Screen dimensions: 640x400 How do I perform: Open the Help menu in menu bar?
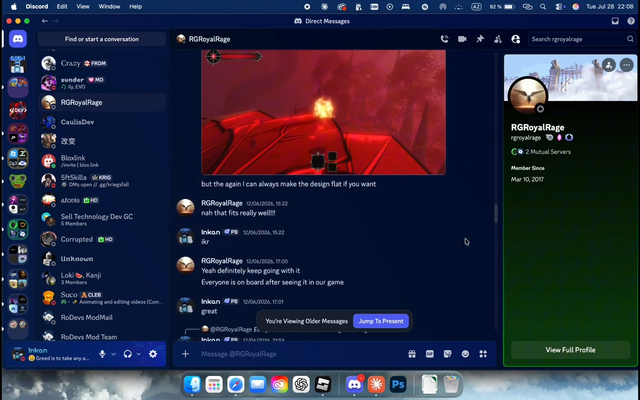click(136, 7)
